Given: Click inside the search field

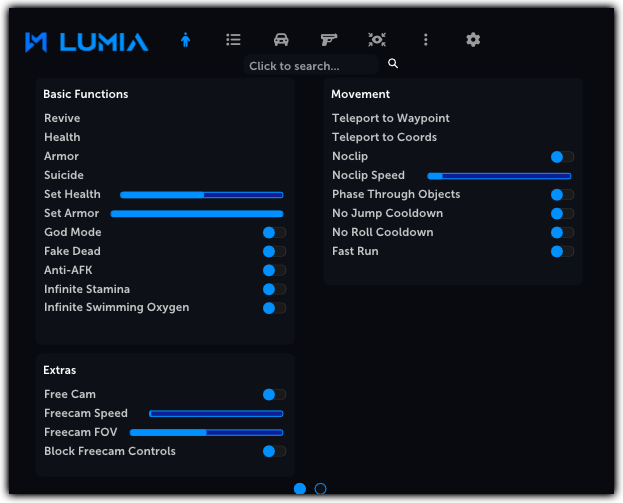Looking at the screenshot, I should (310, 66).
